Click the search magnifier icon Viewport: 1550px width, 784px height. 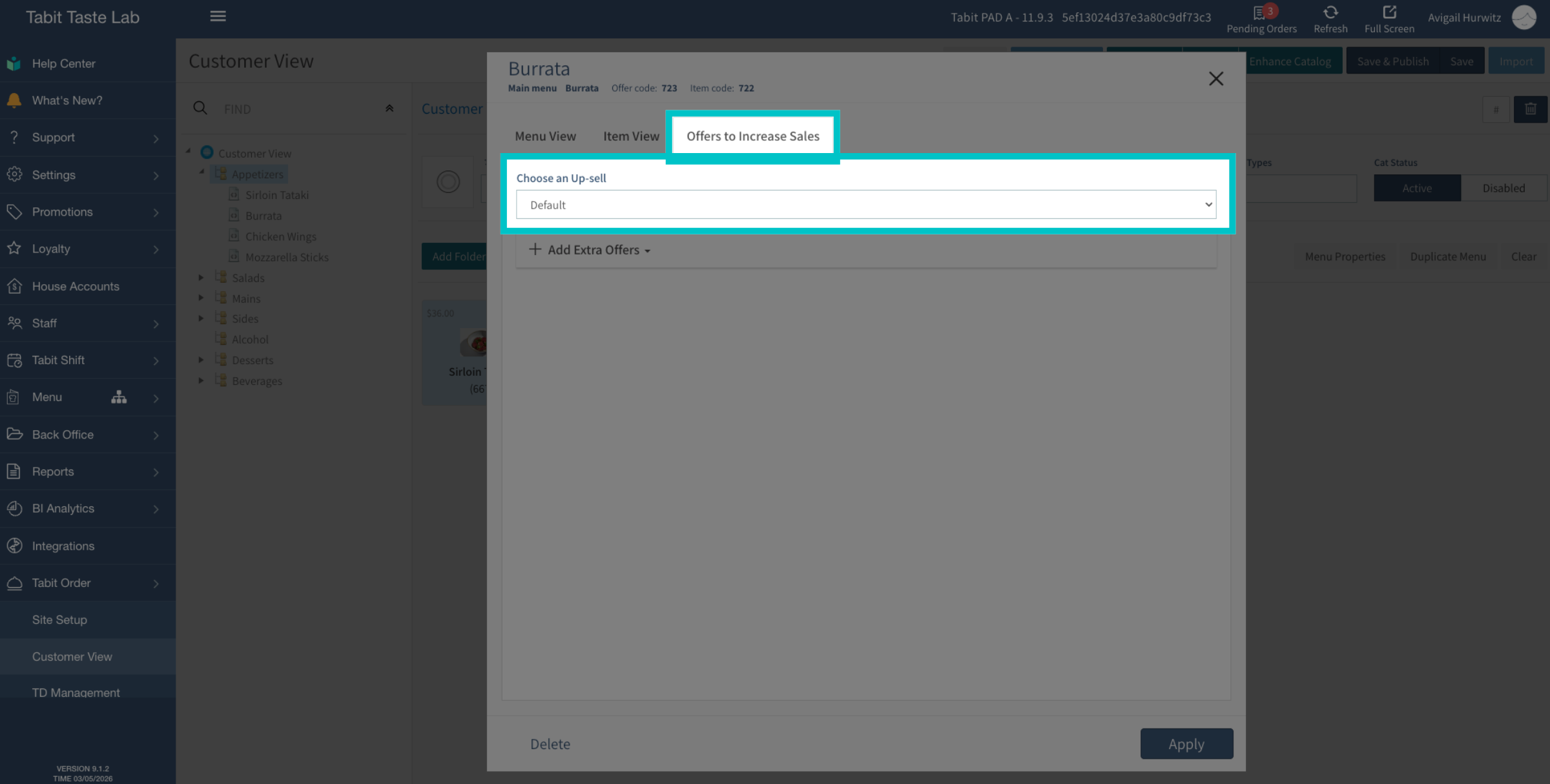[200, 108]
